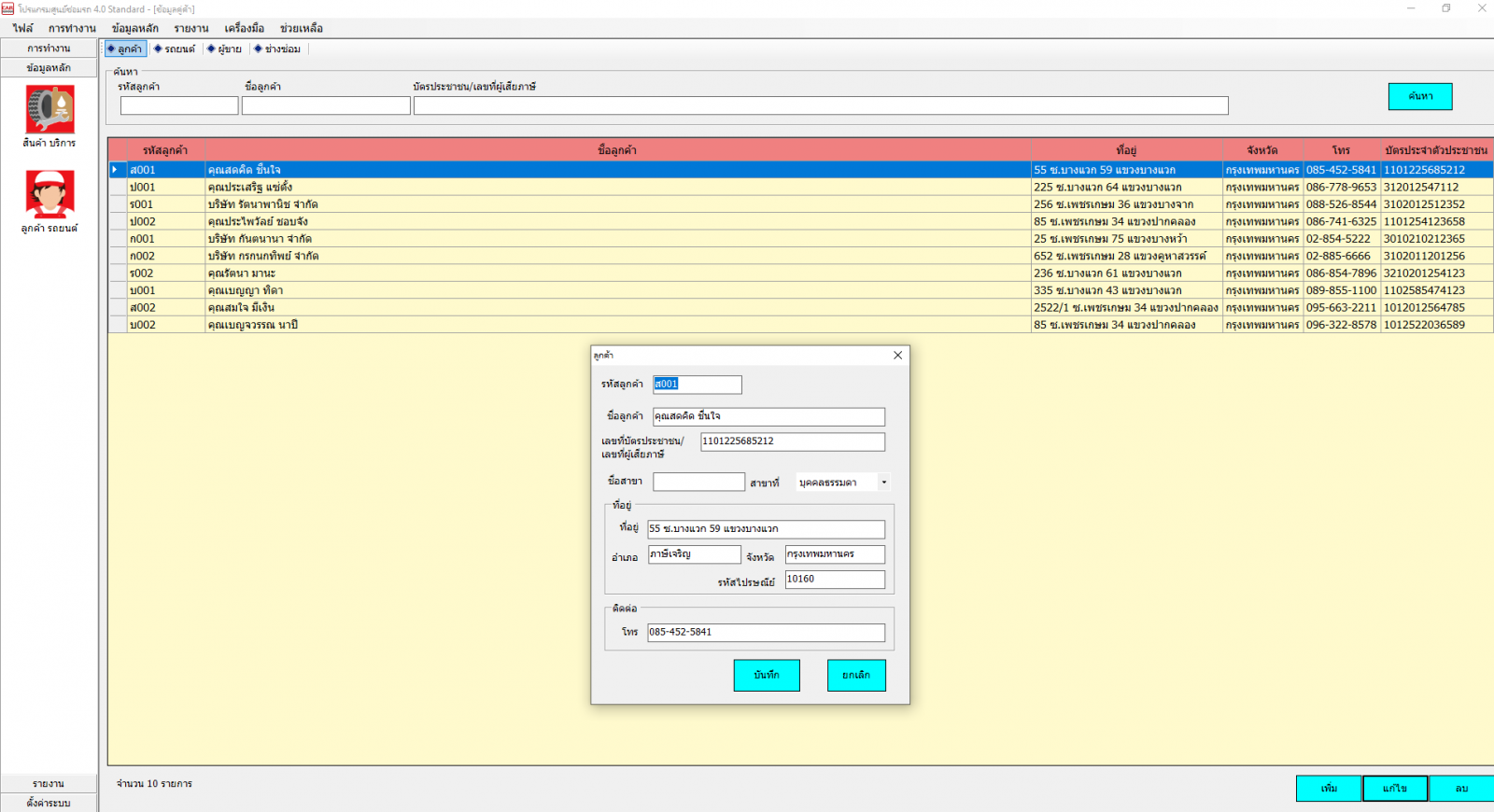Select table cell with phone 086-741-6325

(1342, 222)
